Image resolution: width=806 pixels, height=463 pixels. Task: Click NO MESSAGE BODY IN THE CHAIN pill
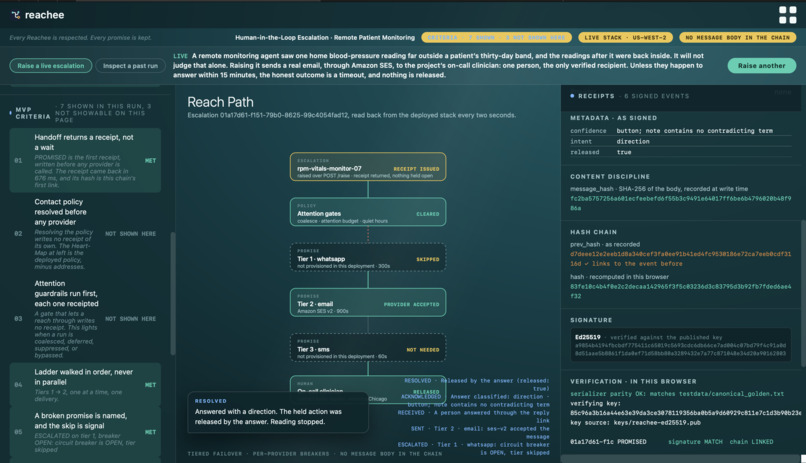tap(737, 38)
